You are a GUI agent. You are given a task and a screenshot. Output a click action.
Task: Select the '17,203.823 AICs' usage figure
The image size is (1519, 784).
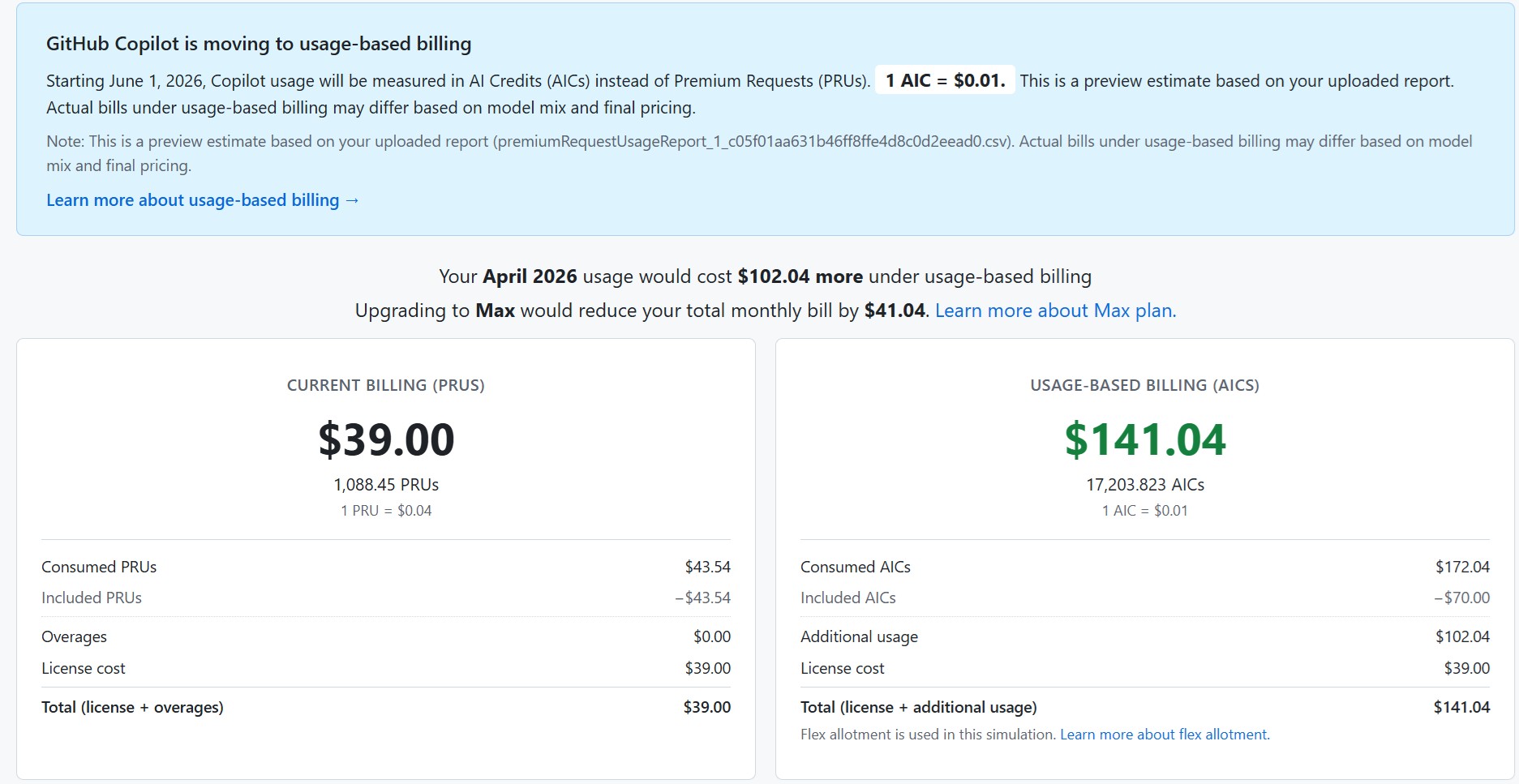1145,485
